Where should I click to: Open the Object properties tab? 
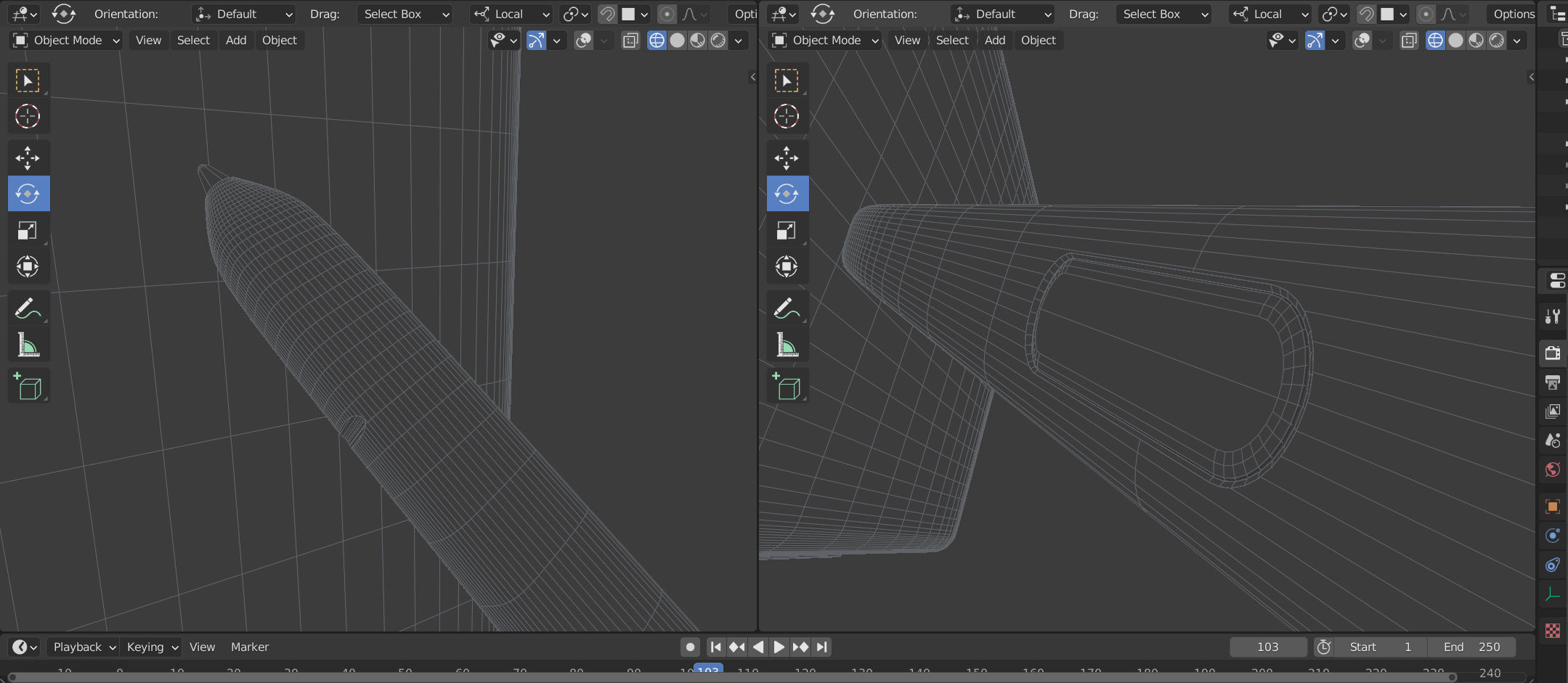[x=1553, y=507]
